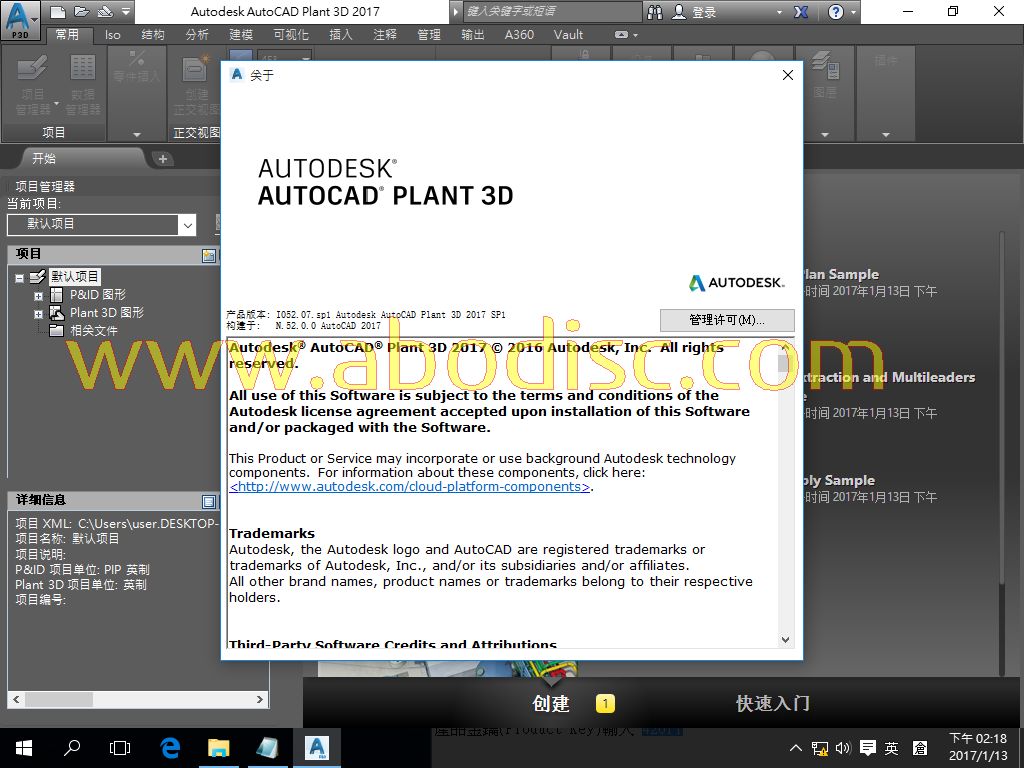Click the yellow notification badge beside 创建

pyautogui.click(x=605, y=703)
